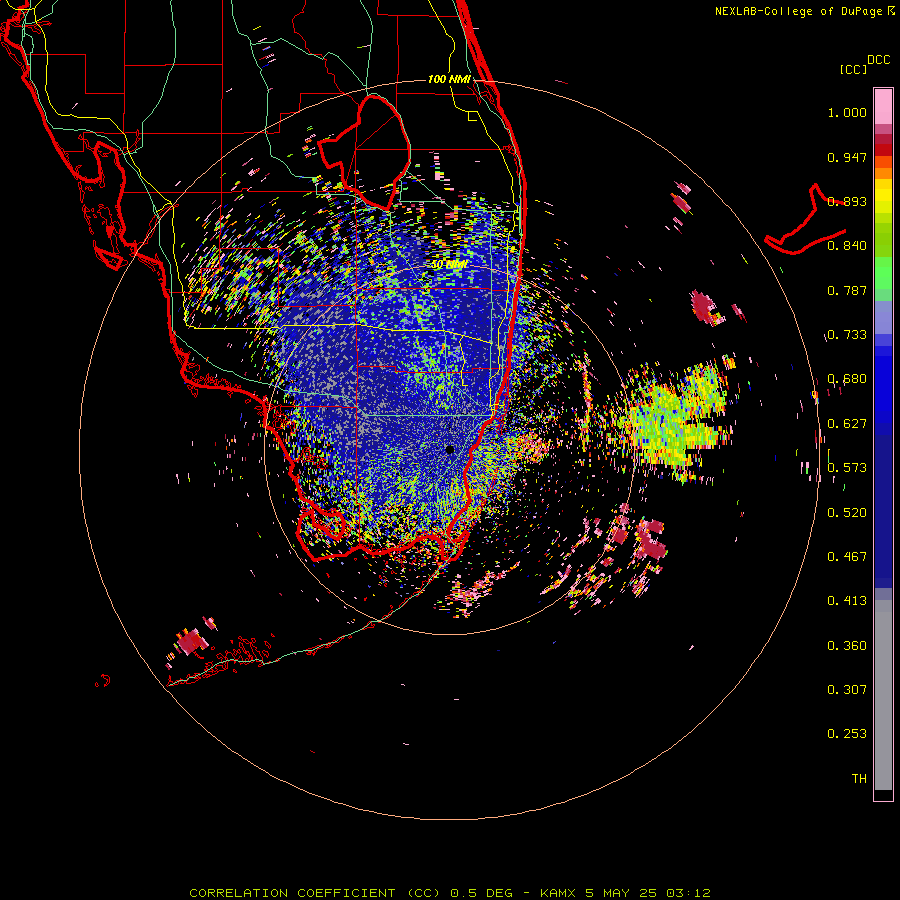The height and width of the screenshot is (900, 900).
Task: Select the 0.680 legend value
Action: pyautogui.click(x=847, y=379)
